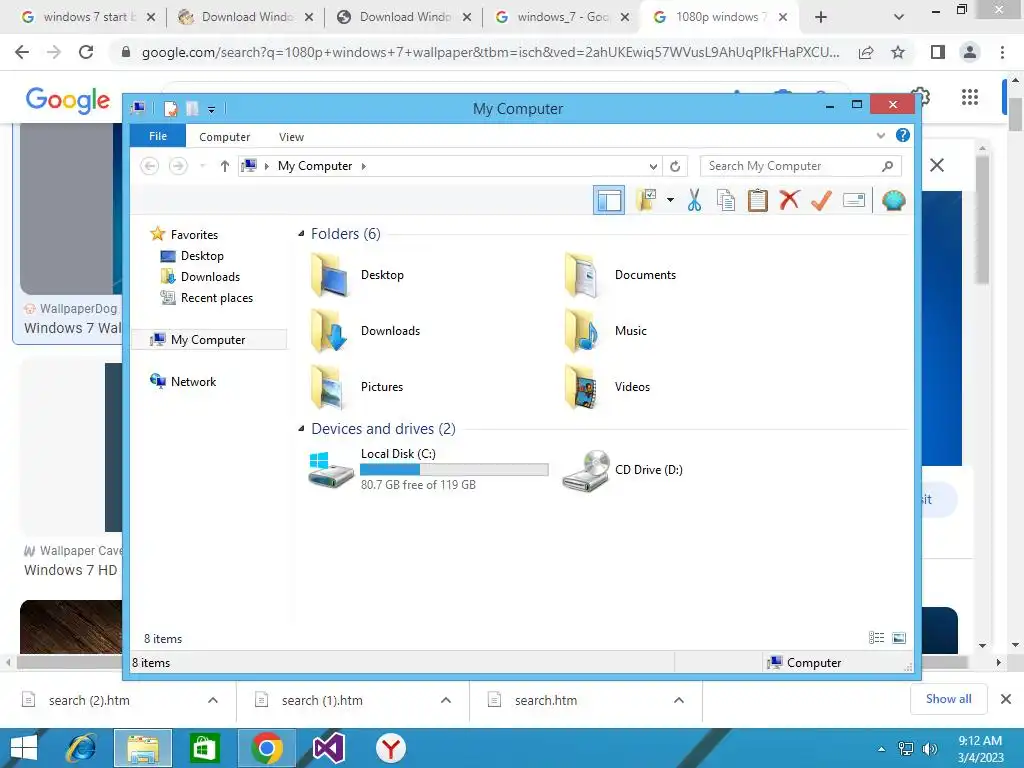Click the Rename toolbar icon
This screenshot has width=1024, height=768.
tap(854, 200)
